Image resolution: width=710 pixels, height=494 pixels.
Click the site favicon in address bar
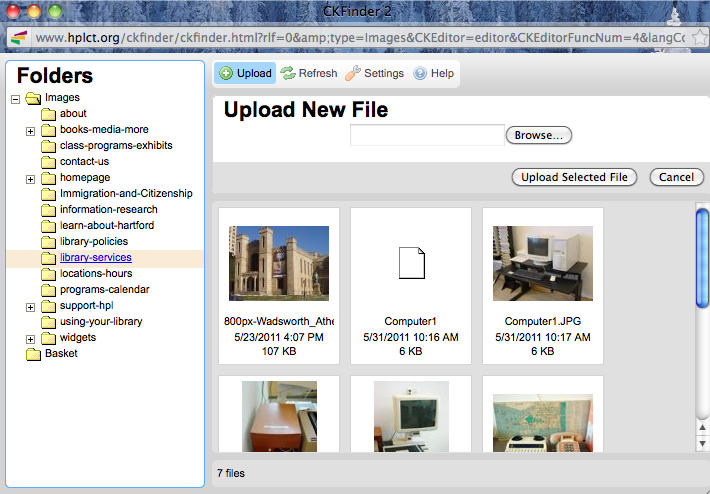click(x=19, y=38)
